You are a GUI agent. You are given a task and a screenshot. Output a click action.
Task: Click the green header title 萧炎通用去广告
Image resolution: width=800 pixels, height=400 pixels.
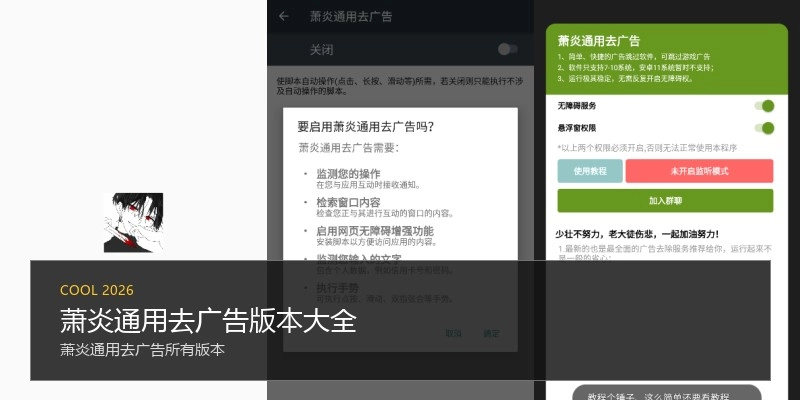pos(598,41)
